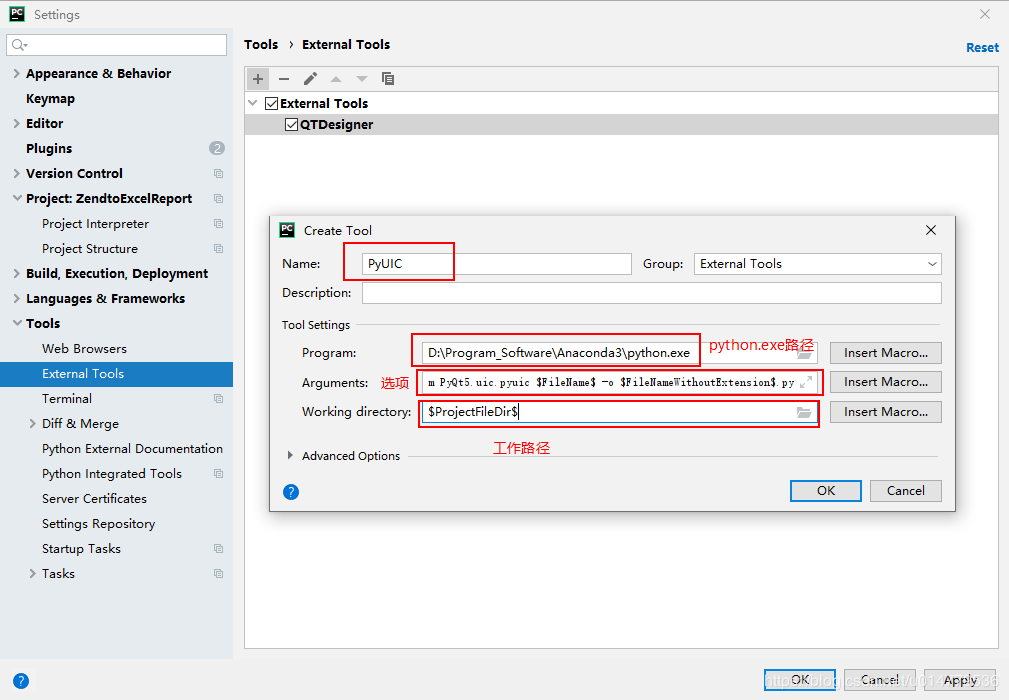Open Settings help question mark icon
Image resolution: width=1009 pixels, height=700 pixels.
pos(21,681)
